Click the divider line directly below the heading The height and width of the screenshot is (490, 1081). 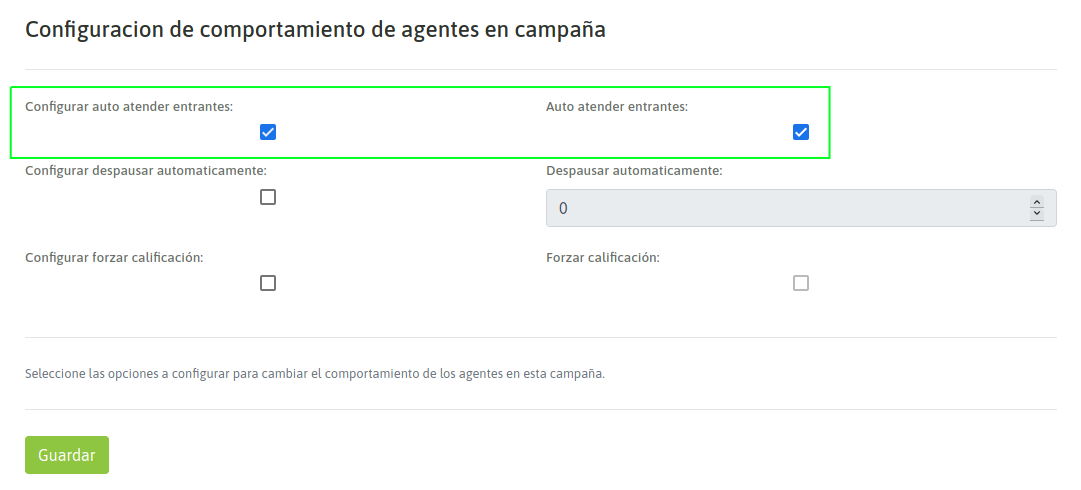point(540,69)
